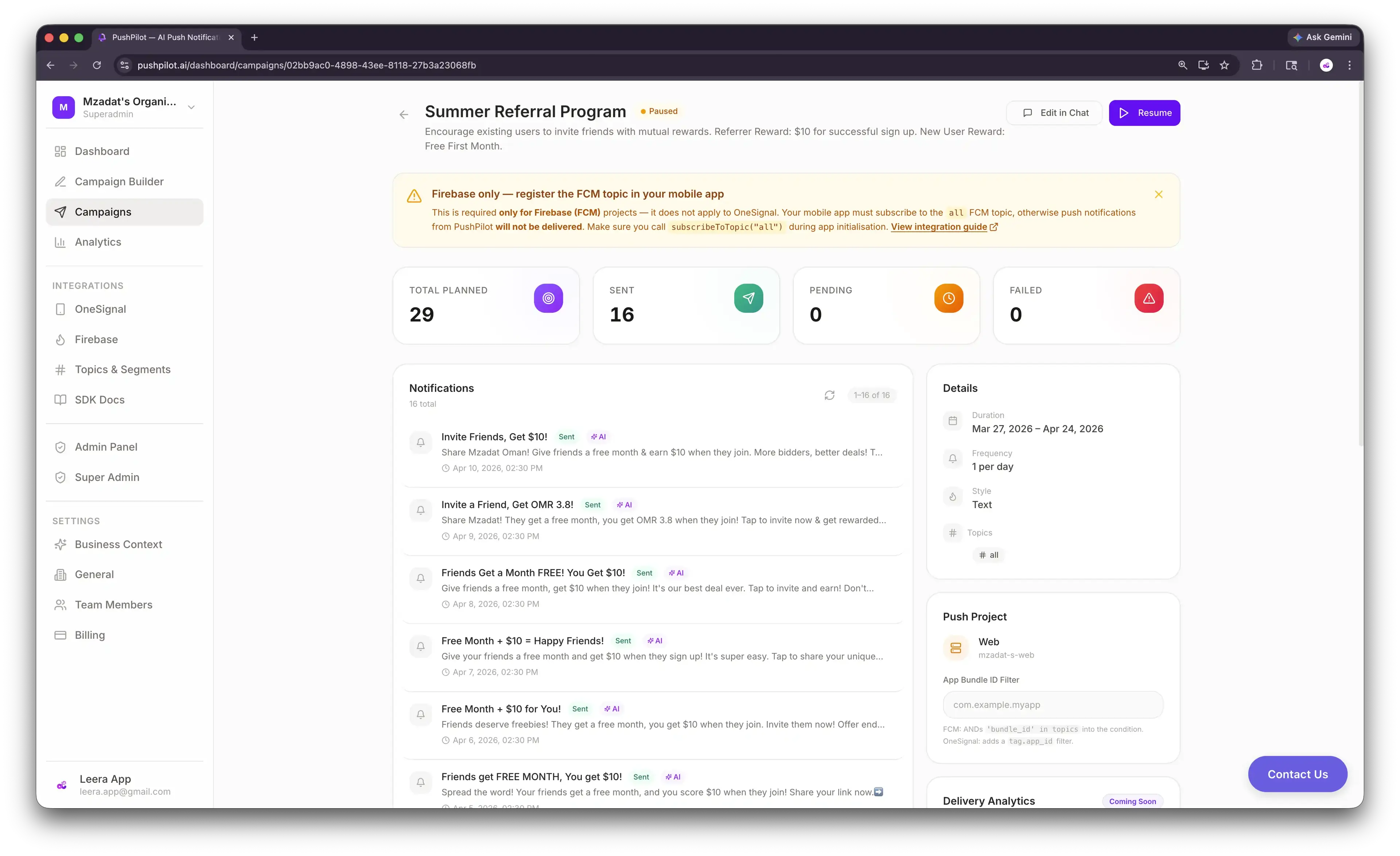Open Leera App account at sidebar bottom
The image size is (1400, 856).
[x=124, y=785]
